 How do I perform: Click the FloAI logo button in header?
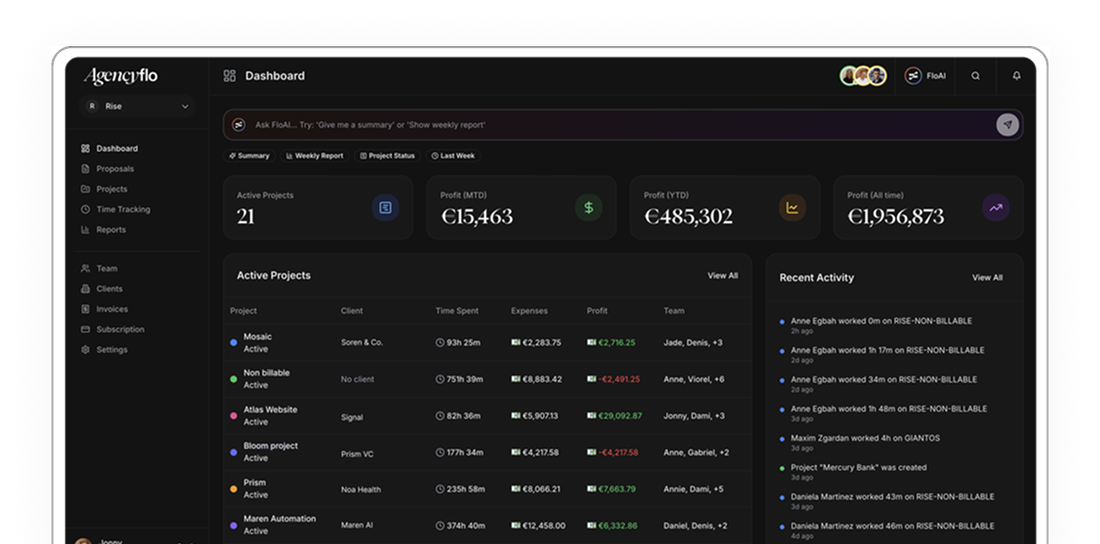925,76
